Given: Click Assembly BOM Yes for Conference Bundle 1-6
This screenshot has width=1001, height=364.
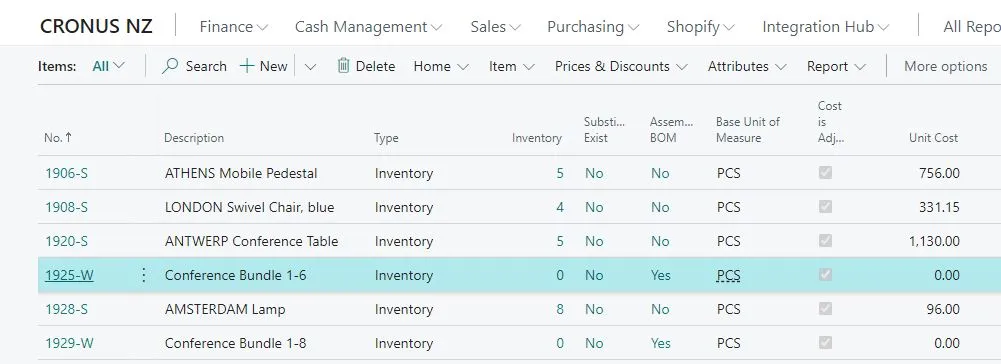Looking at the screenshot, I should 661,275.
